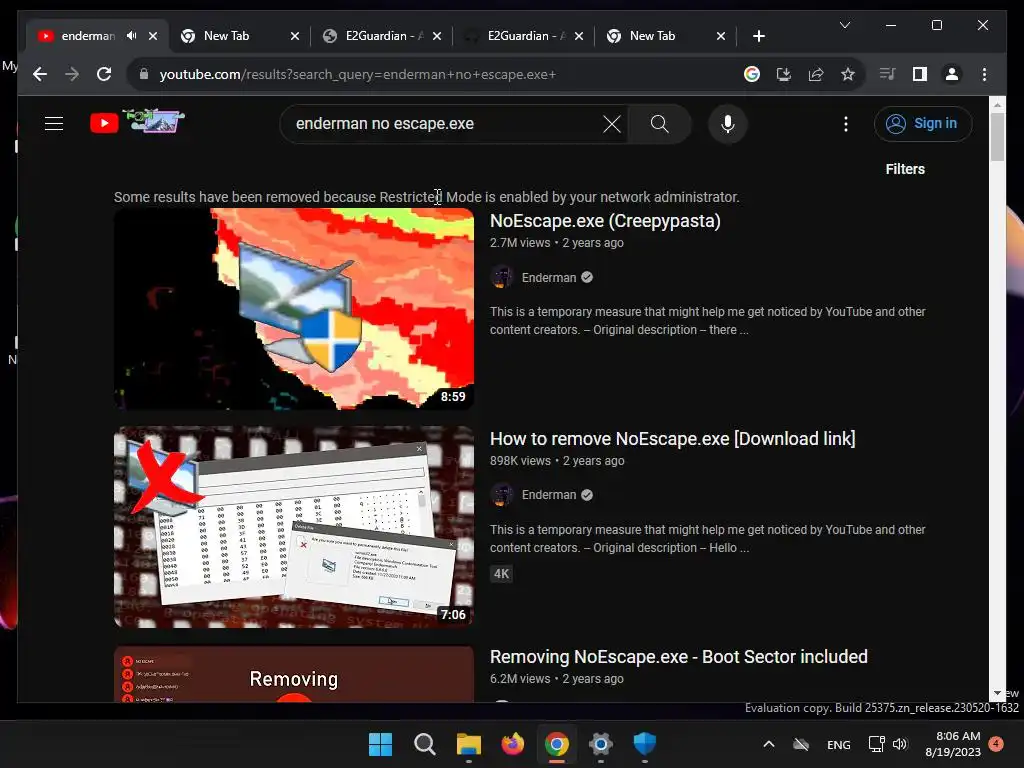The width and height of the screenshot is (1024, 768).
Task: Mute the enderman tab audio
Action: click(x=132, y=36)
